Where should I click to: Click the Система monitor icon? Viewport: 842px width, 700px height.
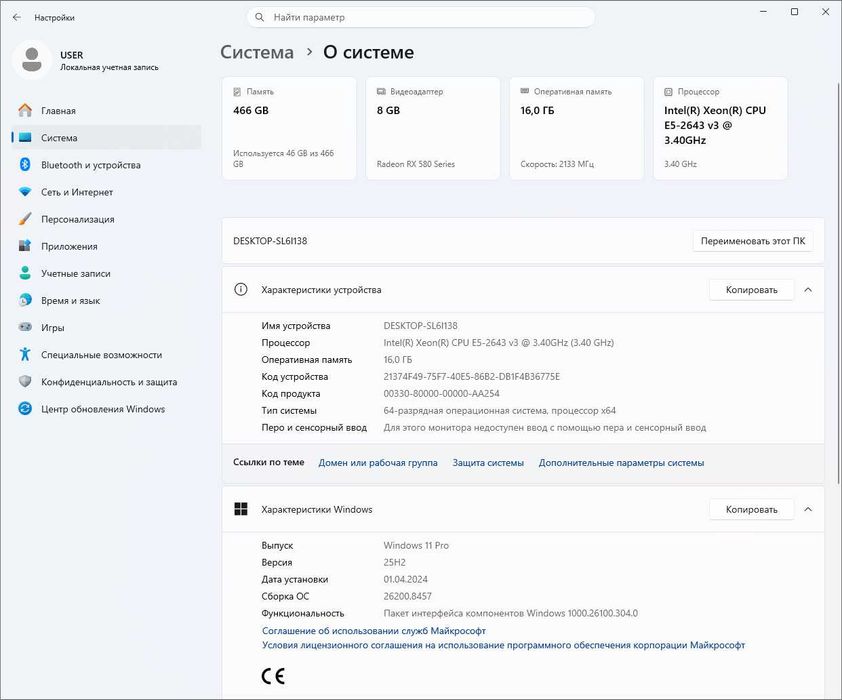[25, 137]
